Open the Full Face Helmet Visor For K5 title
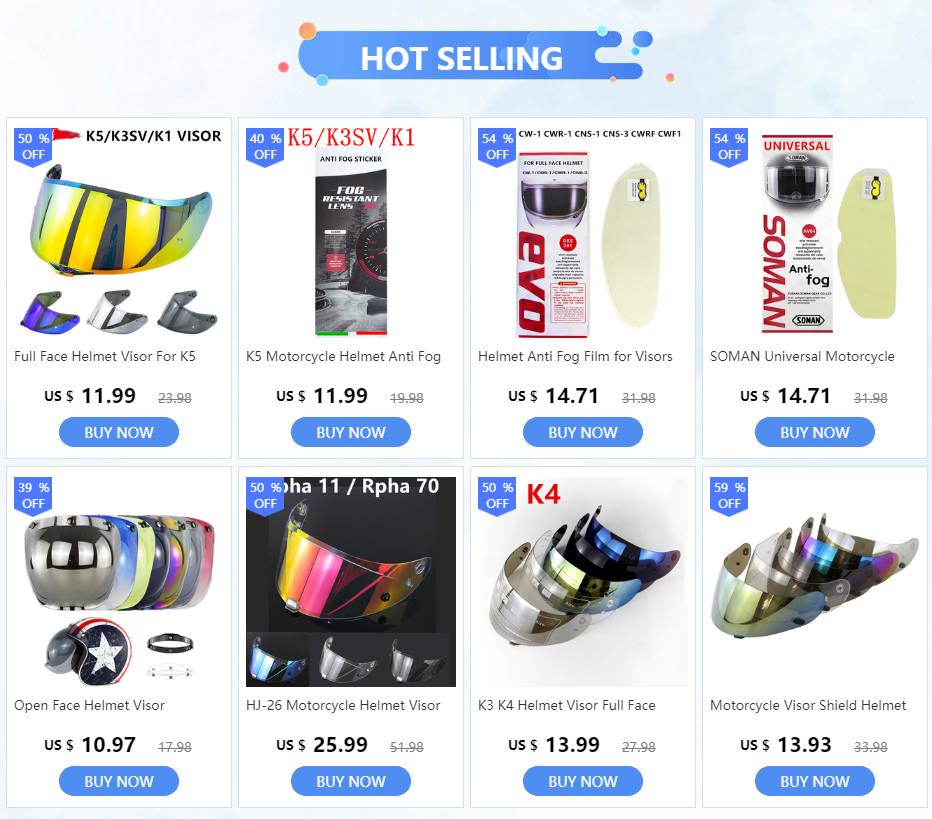Image resolution: width=932 pixels, height=819 pixels. [x=105, y=356]
